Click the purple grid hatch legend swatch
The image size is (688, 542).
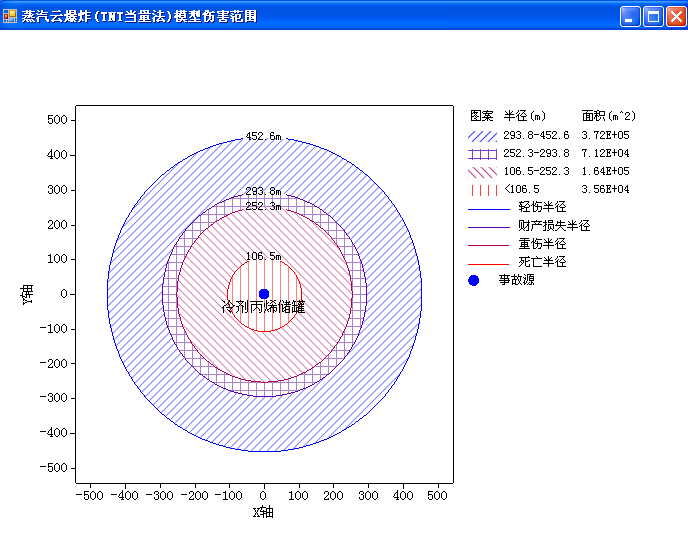[482, 154]
